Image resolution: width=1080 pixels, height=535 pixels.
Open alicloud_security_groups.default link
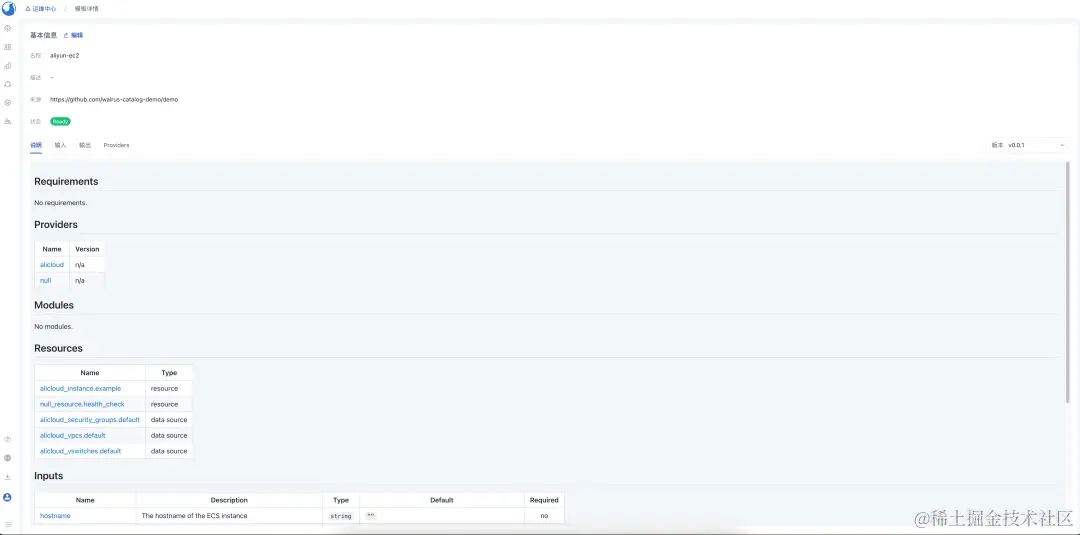click(90, 420)
